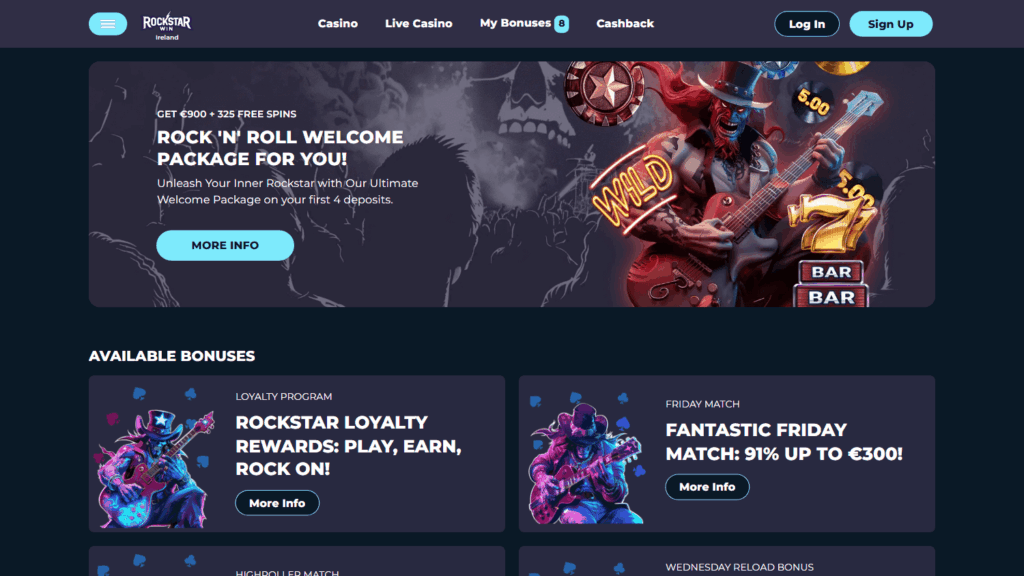Open the My Bonuses page
Screen dimensions: 1024x576
[515, 24]
